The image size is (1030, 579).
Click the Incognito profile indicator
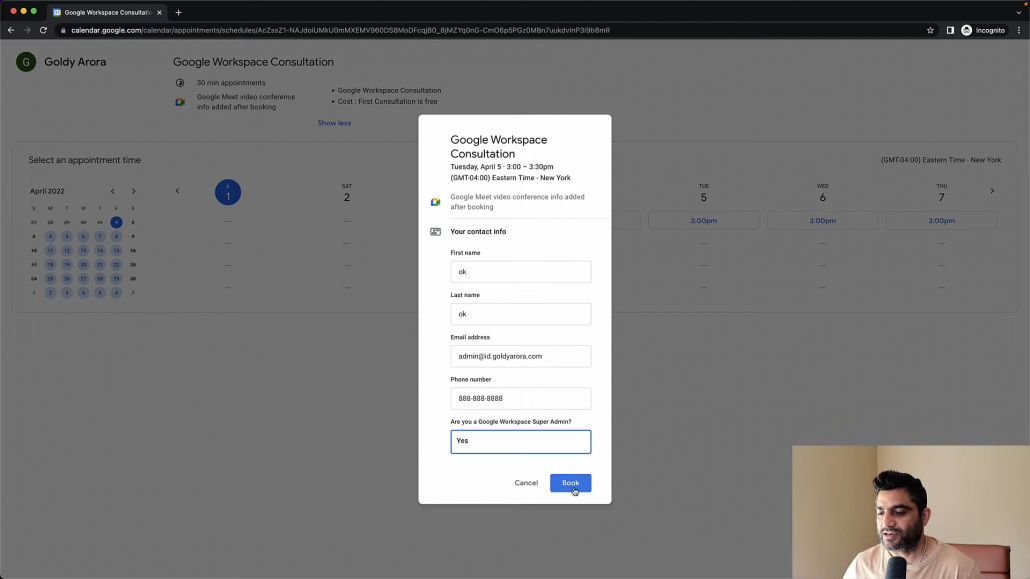point(983,30)
